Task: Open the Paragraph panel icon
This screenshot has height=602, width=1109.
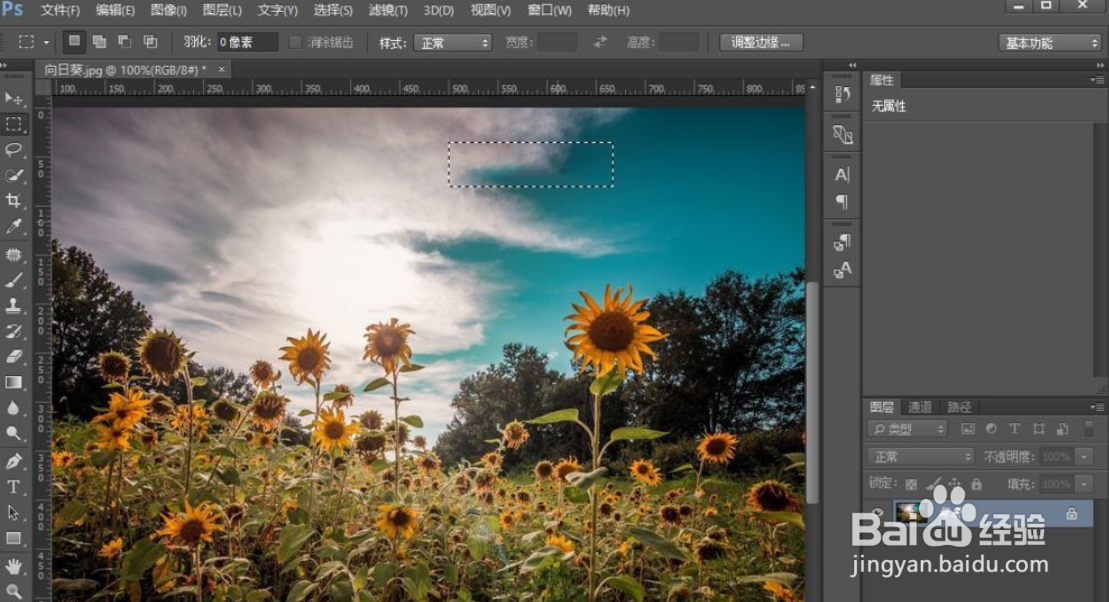Action: pyautogui.click(x=842, y=202)
